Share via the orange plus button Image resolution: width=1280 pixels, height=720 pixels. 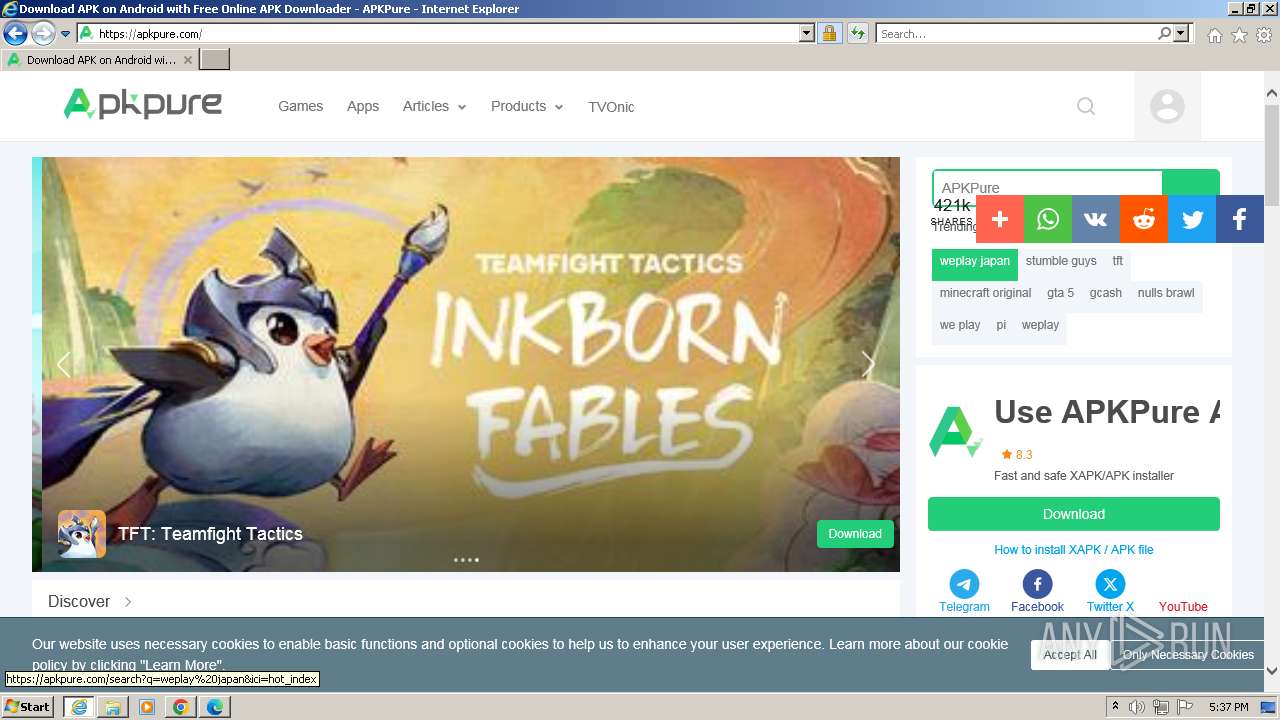1000,219
